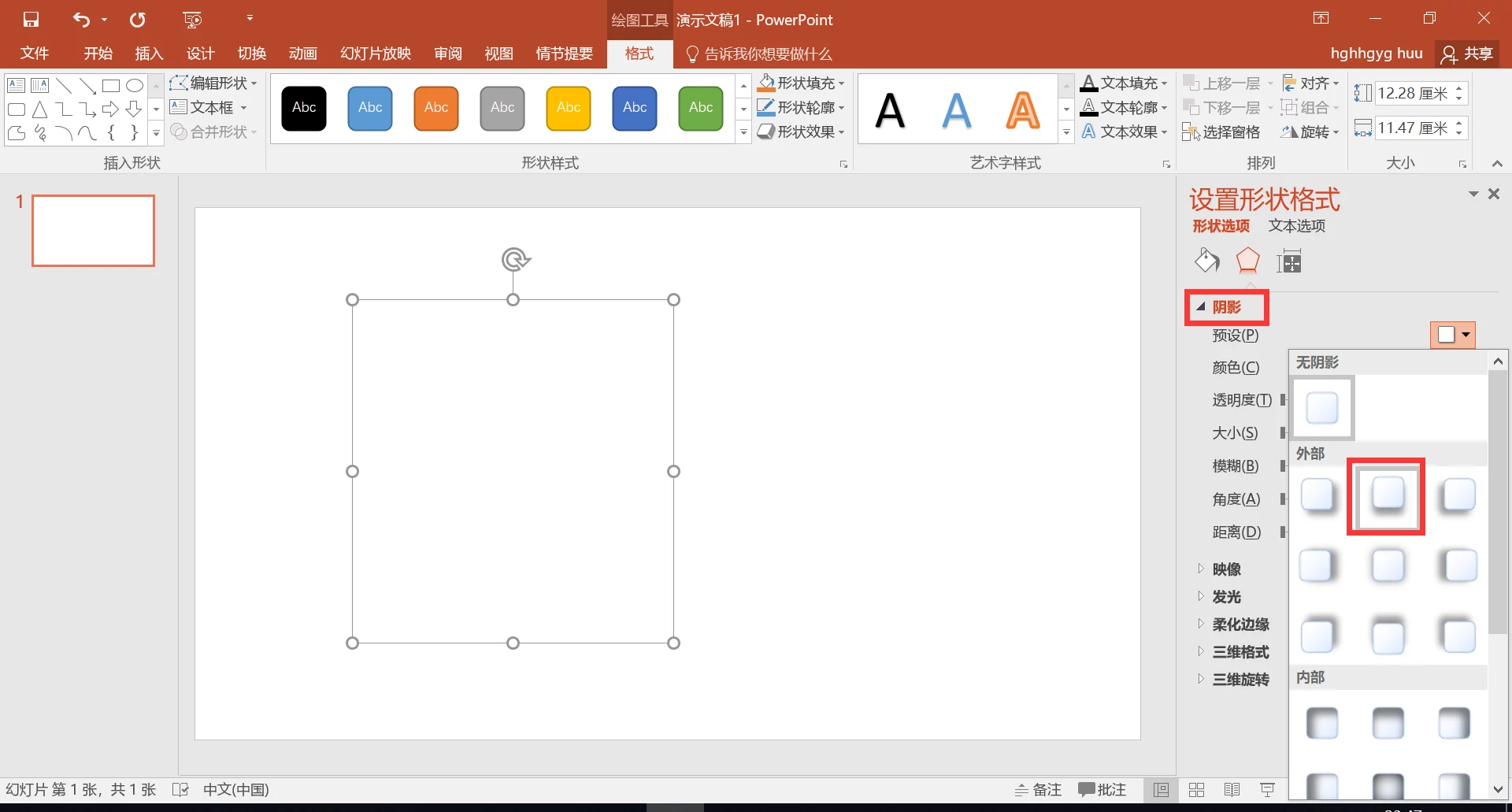The height and width of the screenshot is (812, 1512).
Task: Select the rectangle shape tool
Action: coord(111,86)
